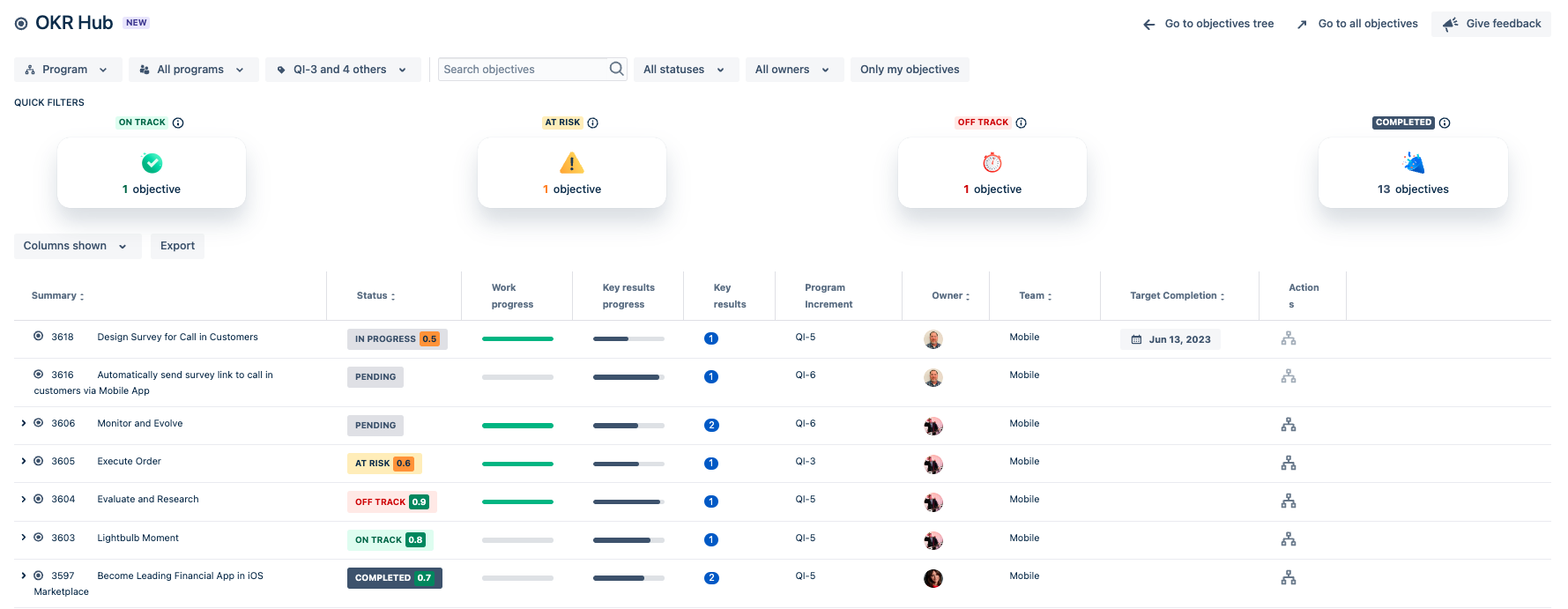
Task: Toggle Only my objectives filter
Action: coord(910,70)
